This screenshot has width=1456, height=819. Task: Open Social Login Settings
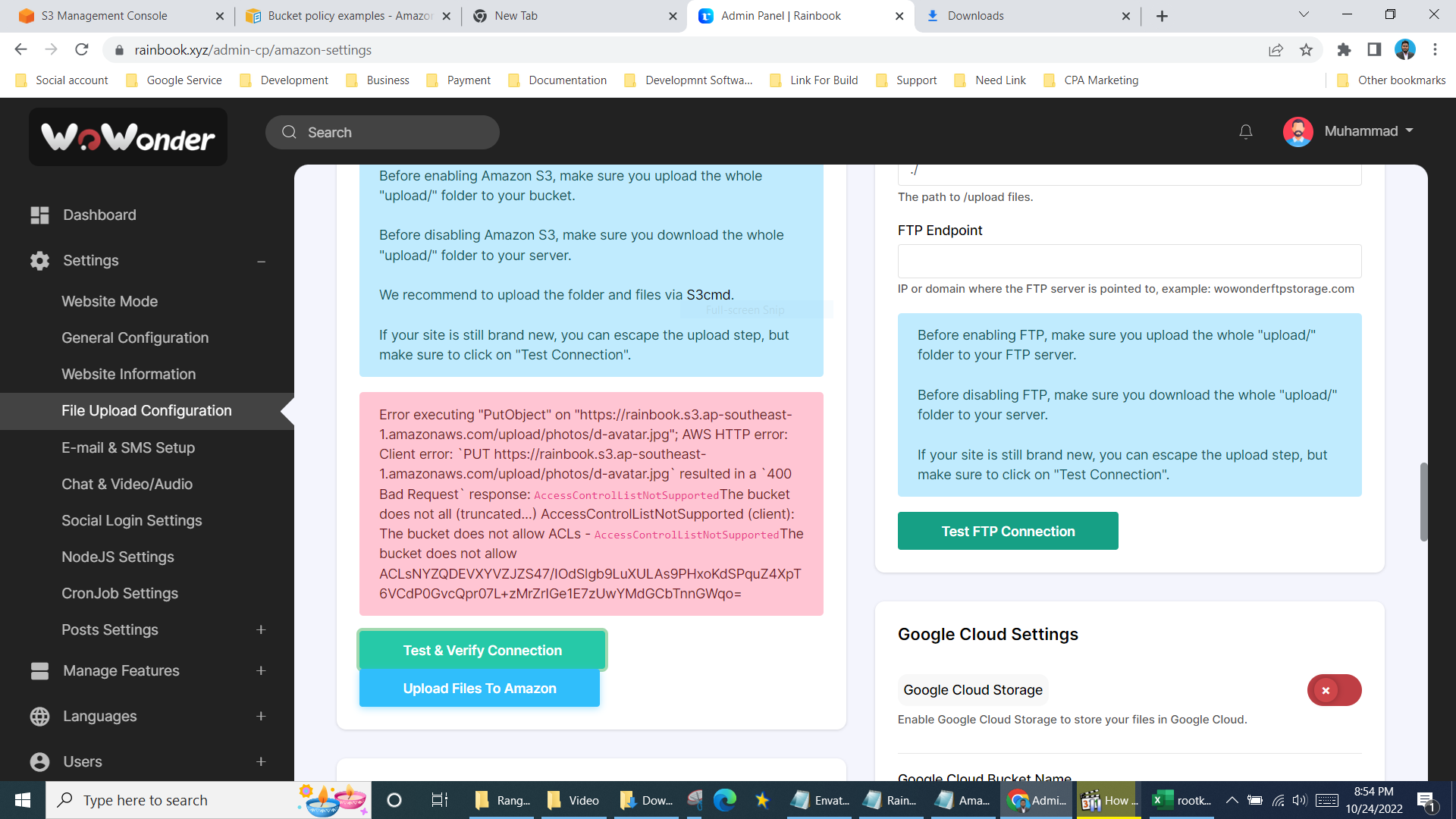tap(132, 521)
